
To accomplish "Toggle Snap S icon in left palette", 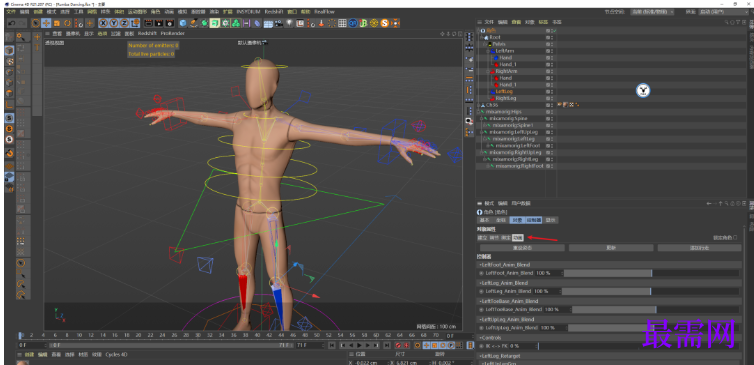I will [x=9, y=118].
